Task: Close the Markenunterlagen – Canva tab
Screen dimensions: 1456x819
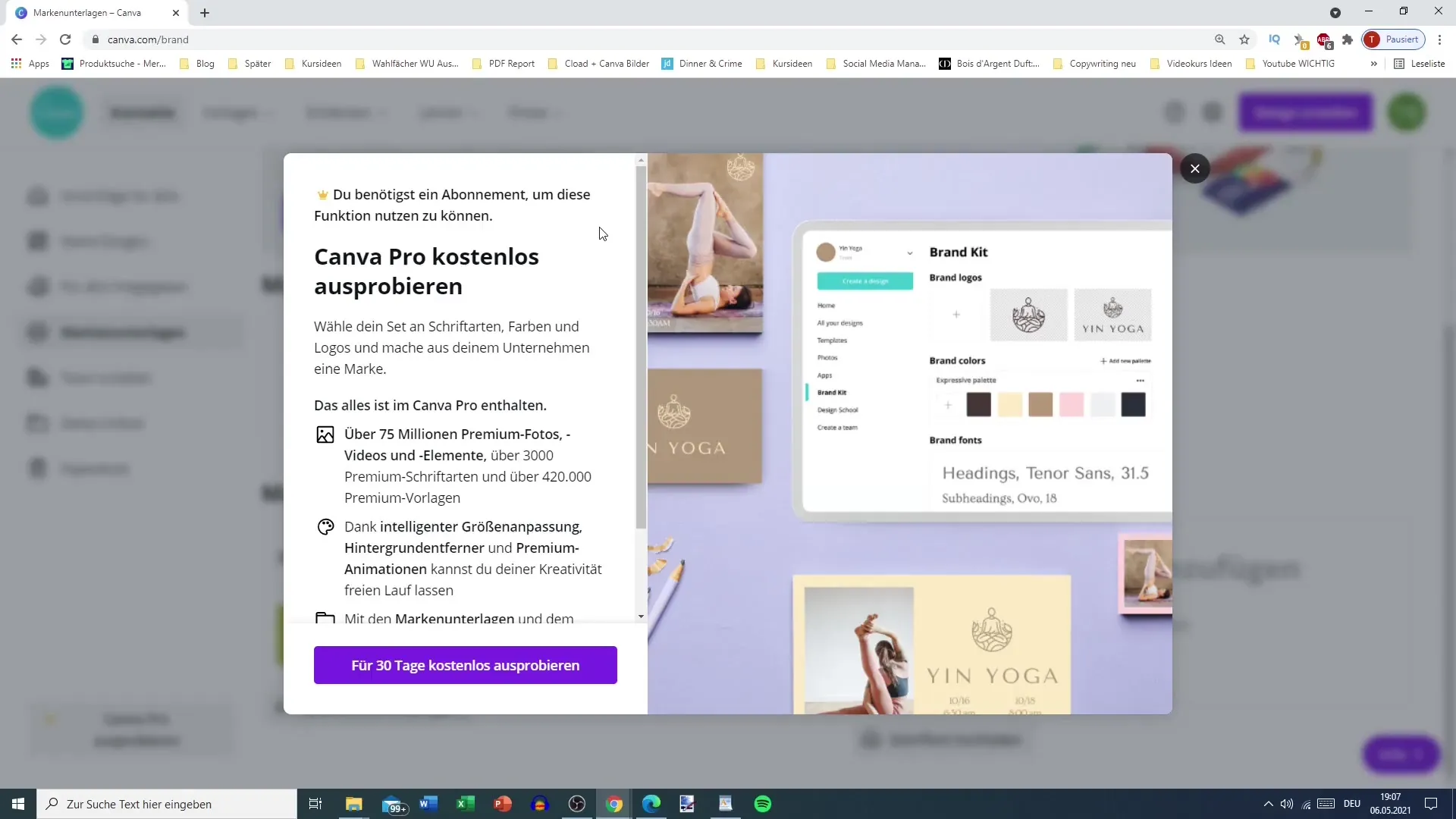Action: pos(176,13)
